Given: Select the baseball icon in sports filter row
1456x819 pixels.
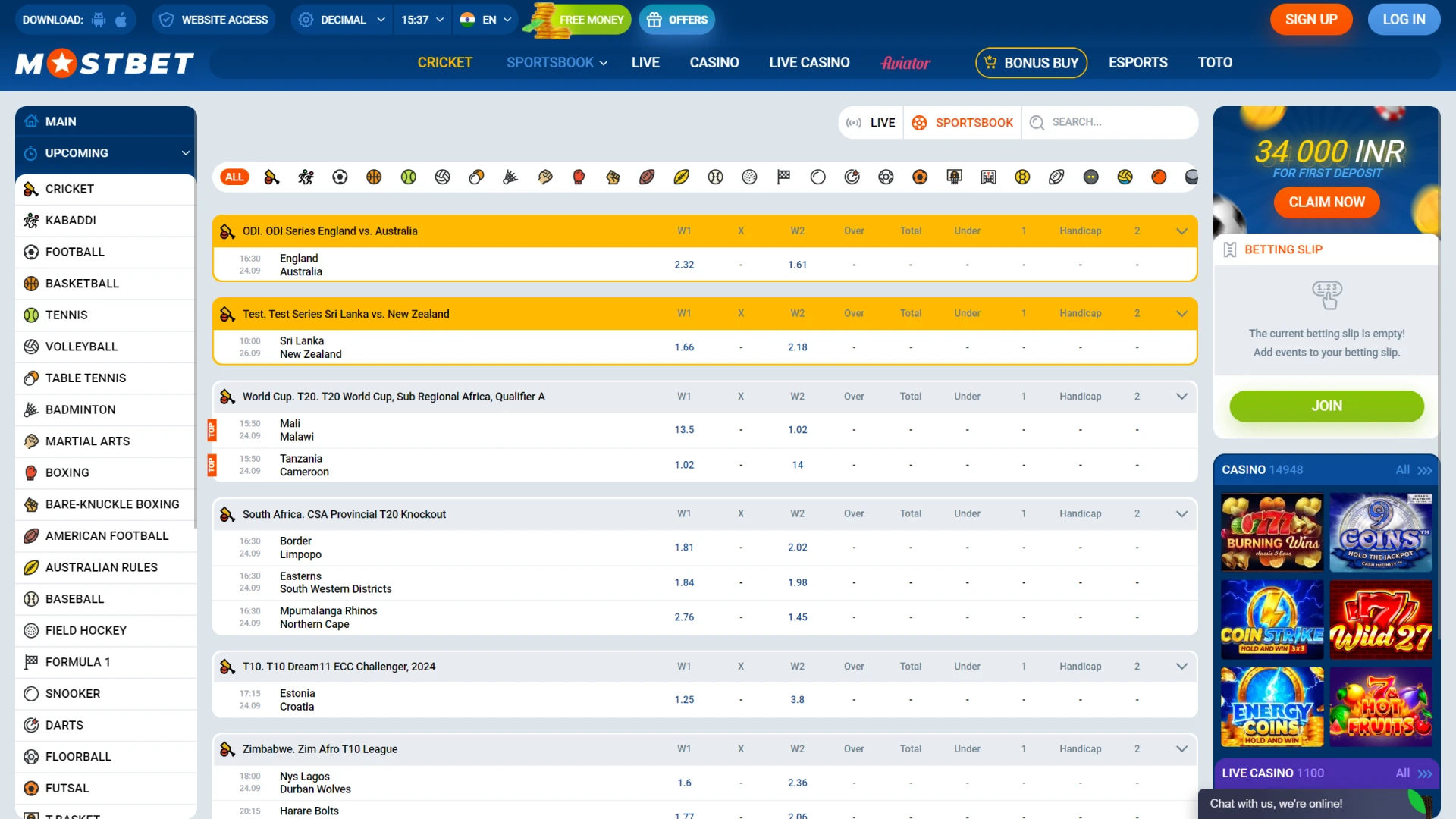Looking at the screenshot, I should [715, 177].
